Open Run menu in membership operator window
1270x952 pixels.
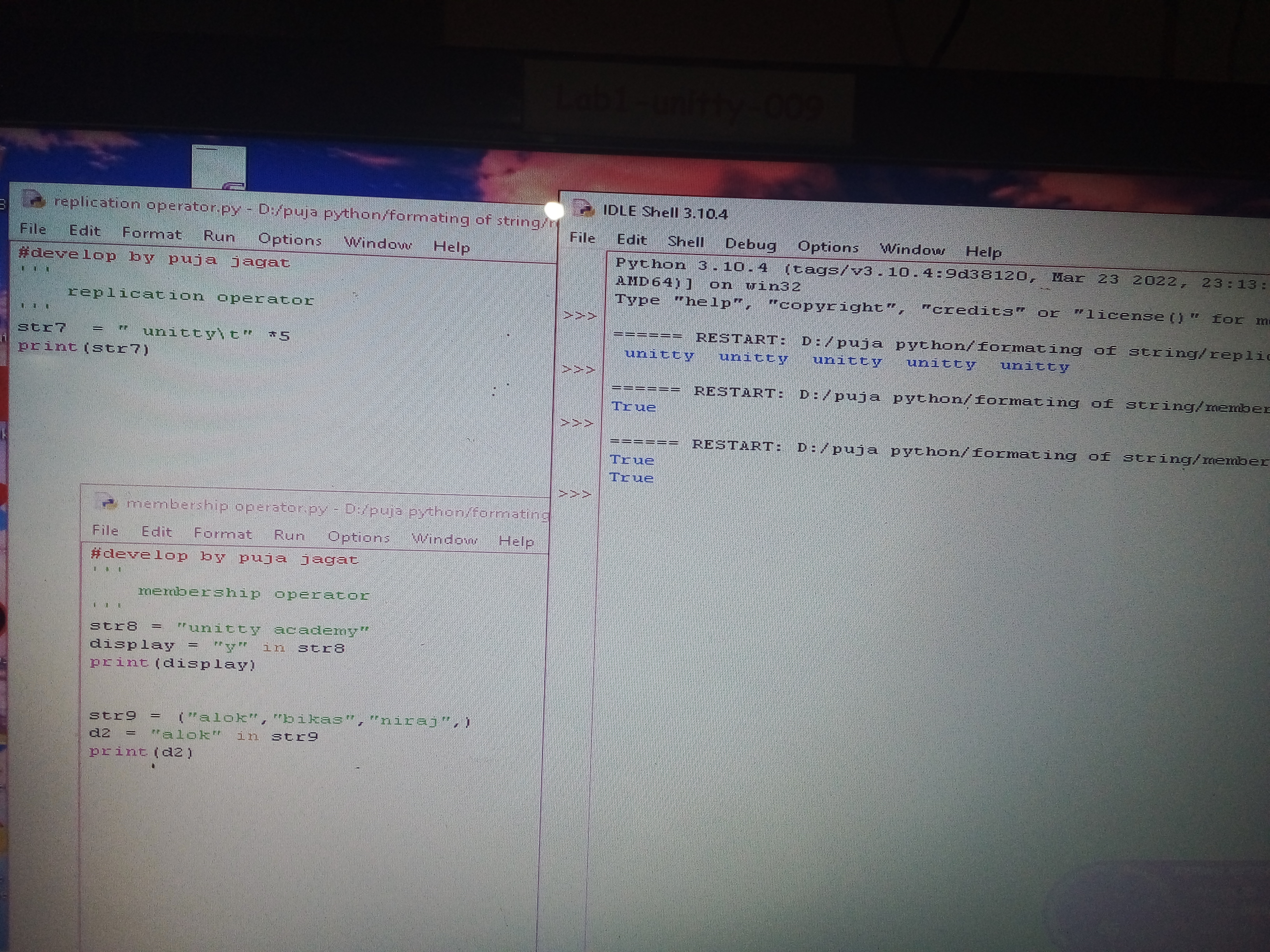pos(289,535)
